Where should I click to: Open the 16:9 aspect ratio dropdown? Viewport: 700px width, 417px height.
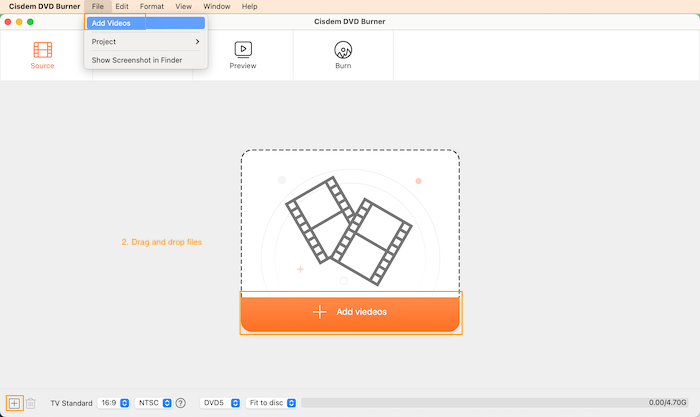(x=113, y=403)
